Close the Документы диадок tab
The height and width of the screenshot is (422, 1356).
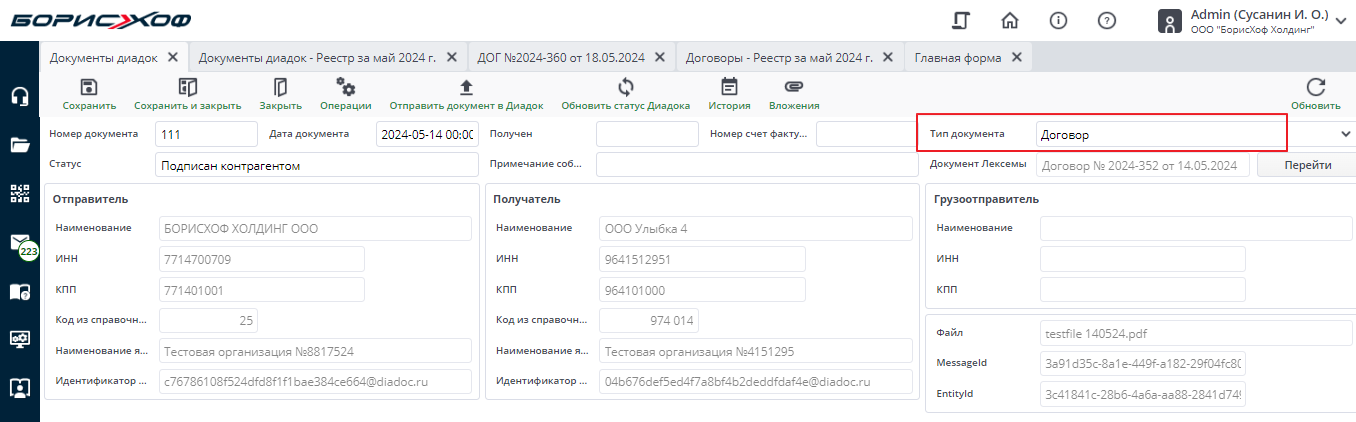point(173,58)
